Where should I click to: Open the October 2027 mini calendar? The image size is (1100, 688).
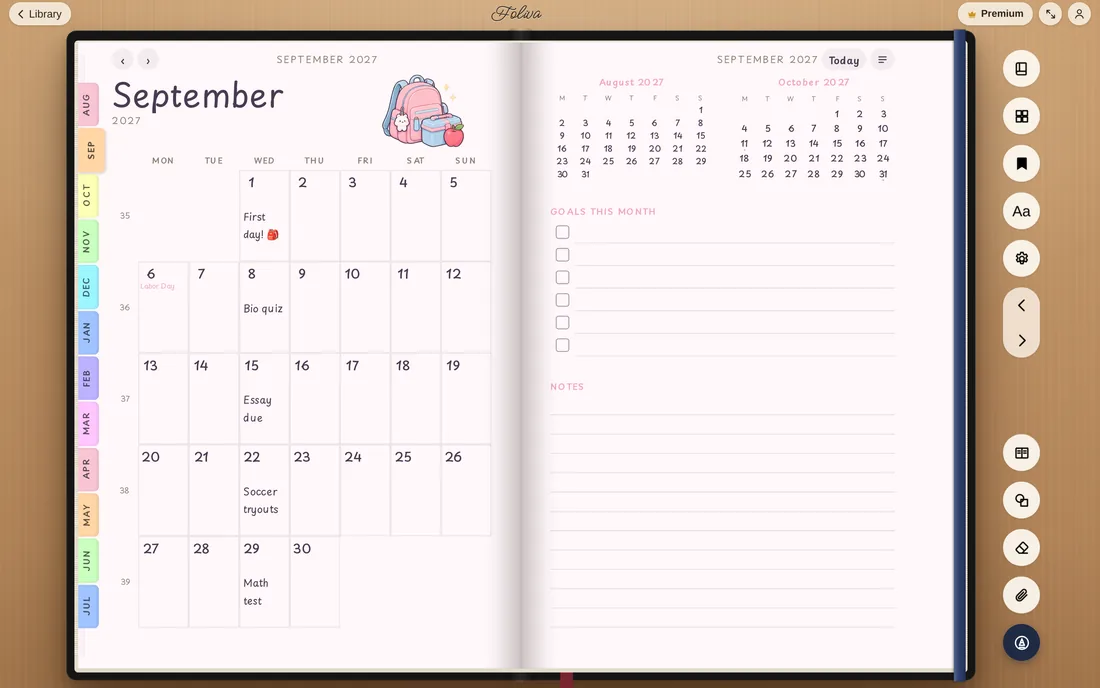tap(813, 129)
